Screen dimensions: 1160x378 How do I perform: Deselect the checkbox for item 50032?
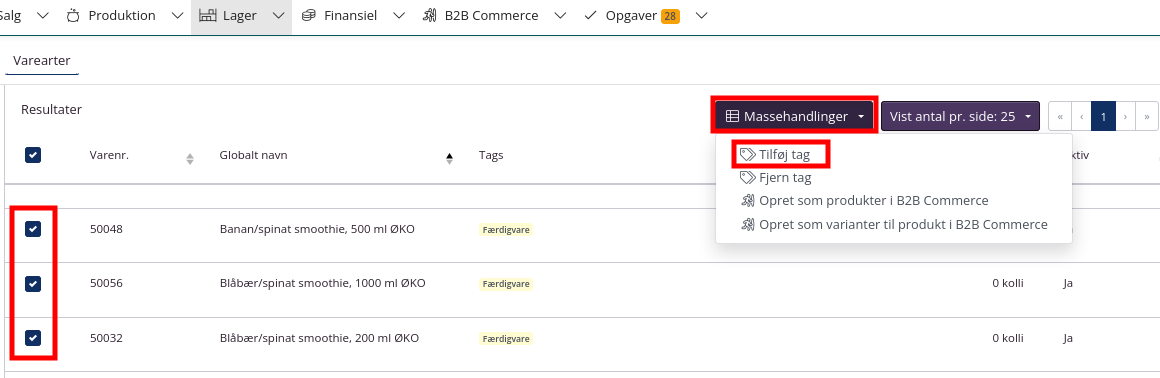pyautogui.click(x=33, y=338)
